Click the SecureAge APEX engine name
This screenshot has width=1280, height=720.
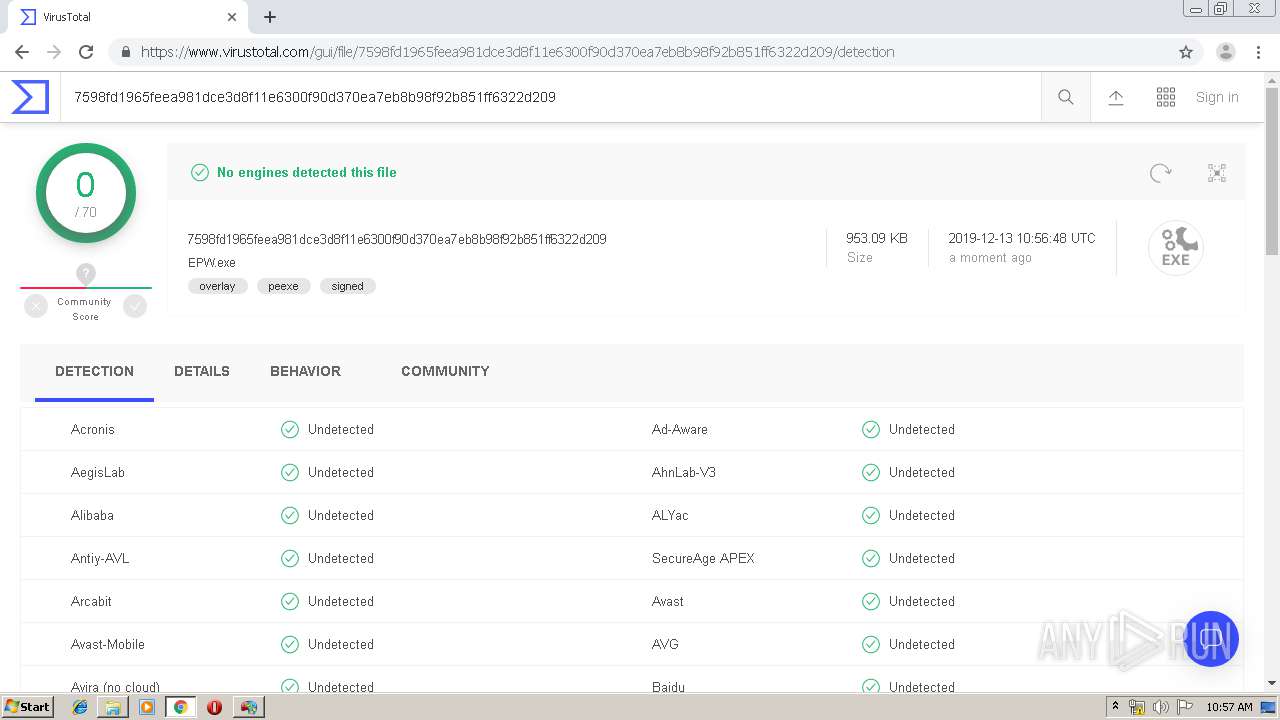(703, 558)
